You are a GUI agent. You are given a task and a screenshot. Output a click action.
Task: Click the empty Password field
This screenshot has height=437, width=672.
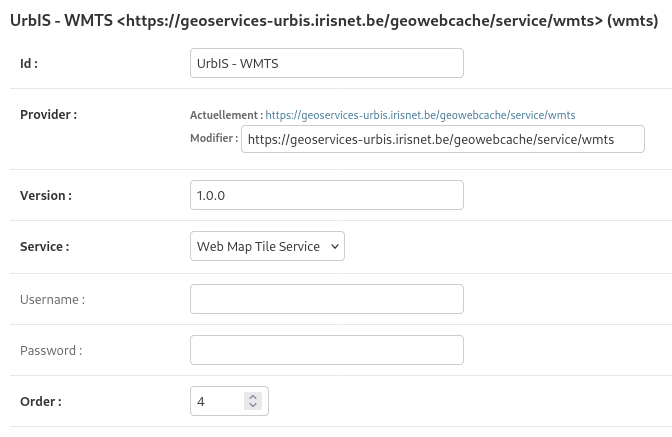[x=326, y=350]
